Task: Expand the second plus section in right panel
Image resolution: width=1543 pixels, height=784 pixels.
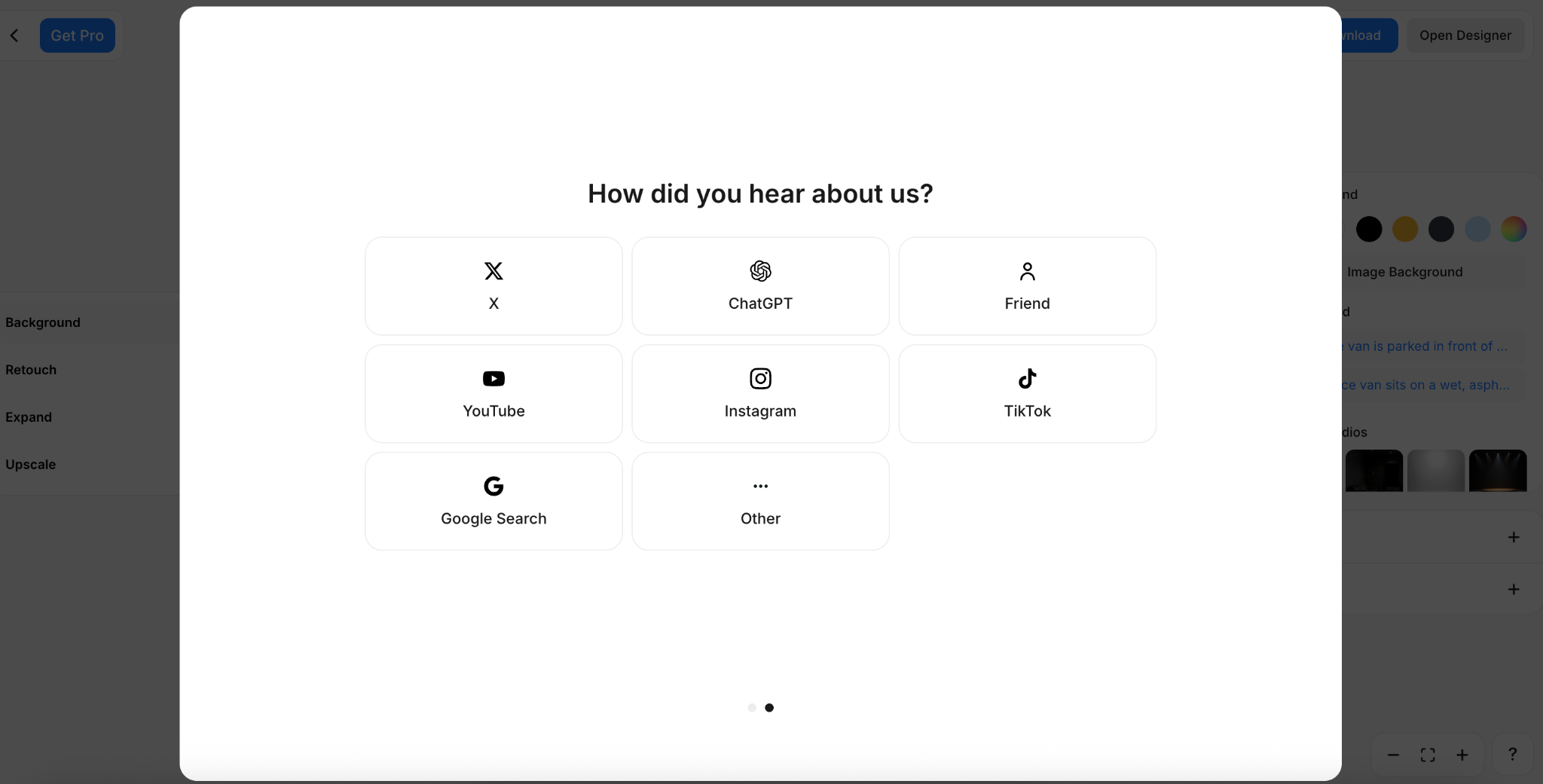Action: point(1514,589)
